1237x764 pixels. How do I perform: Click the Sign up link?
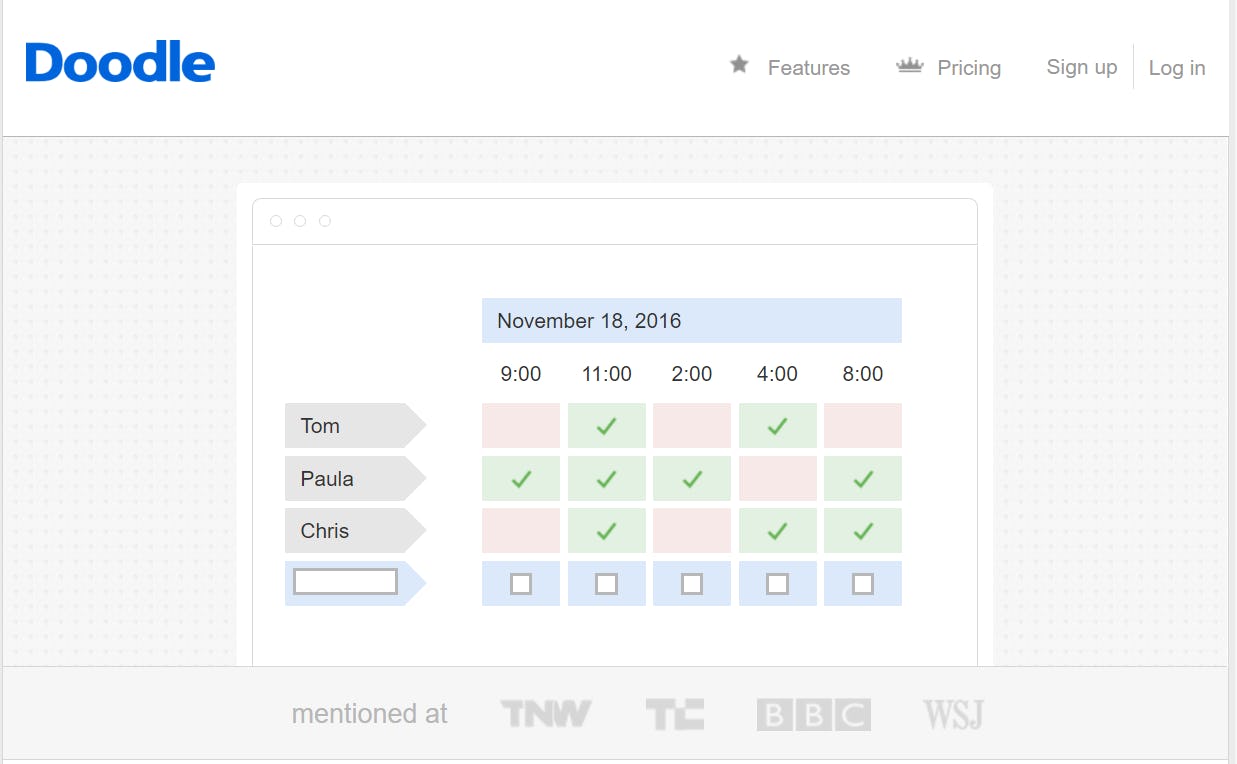[x=1081, y=67]
